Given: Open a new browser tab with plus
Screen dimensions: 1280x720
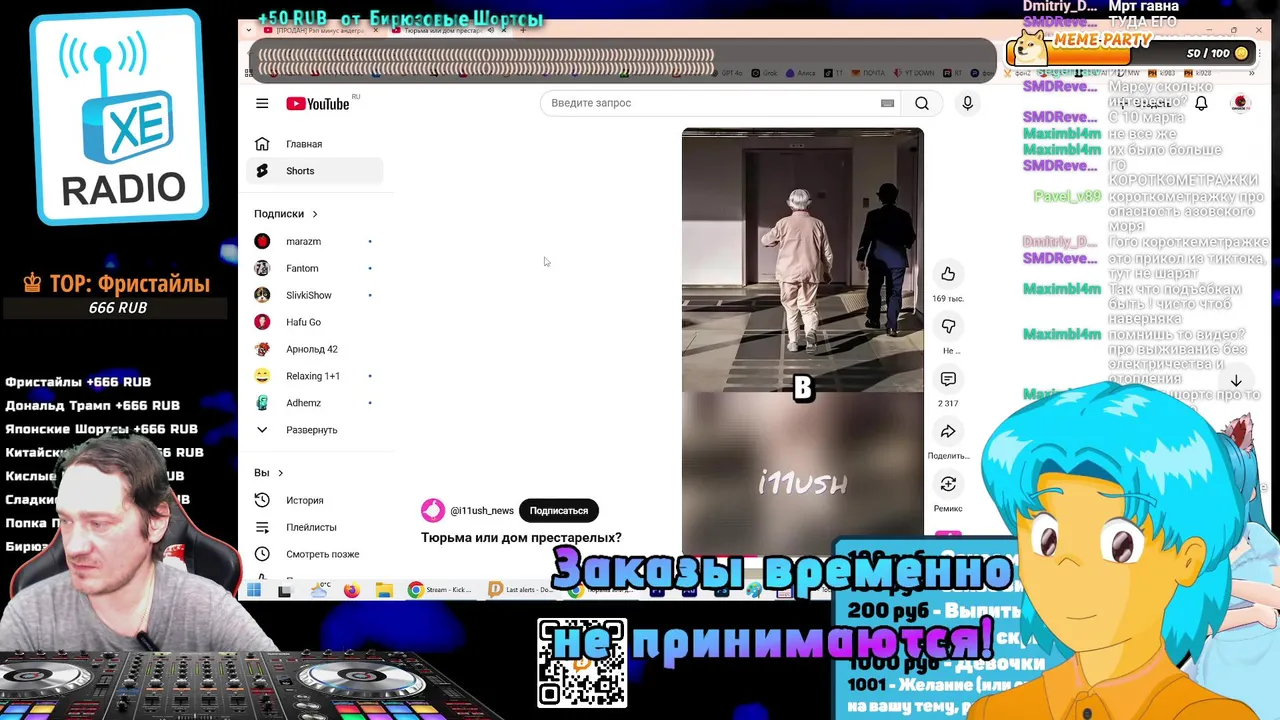Looking at the screenshot, I should point(523,30).
